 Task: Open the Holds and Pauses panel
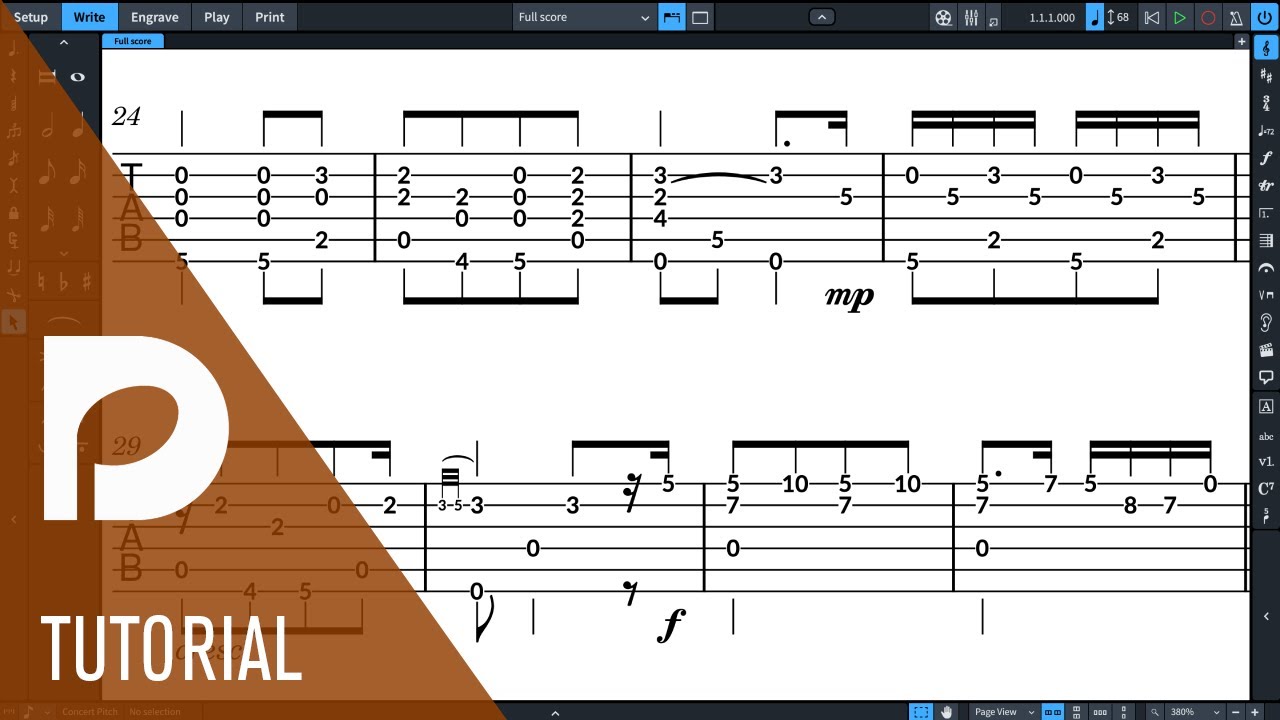pyautogui.click(x=1266, y=268)
